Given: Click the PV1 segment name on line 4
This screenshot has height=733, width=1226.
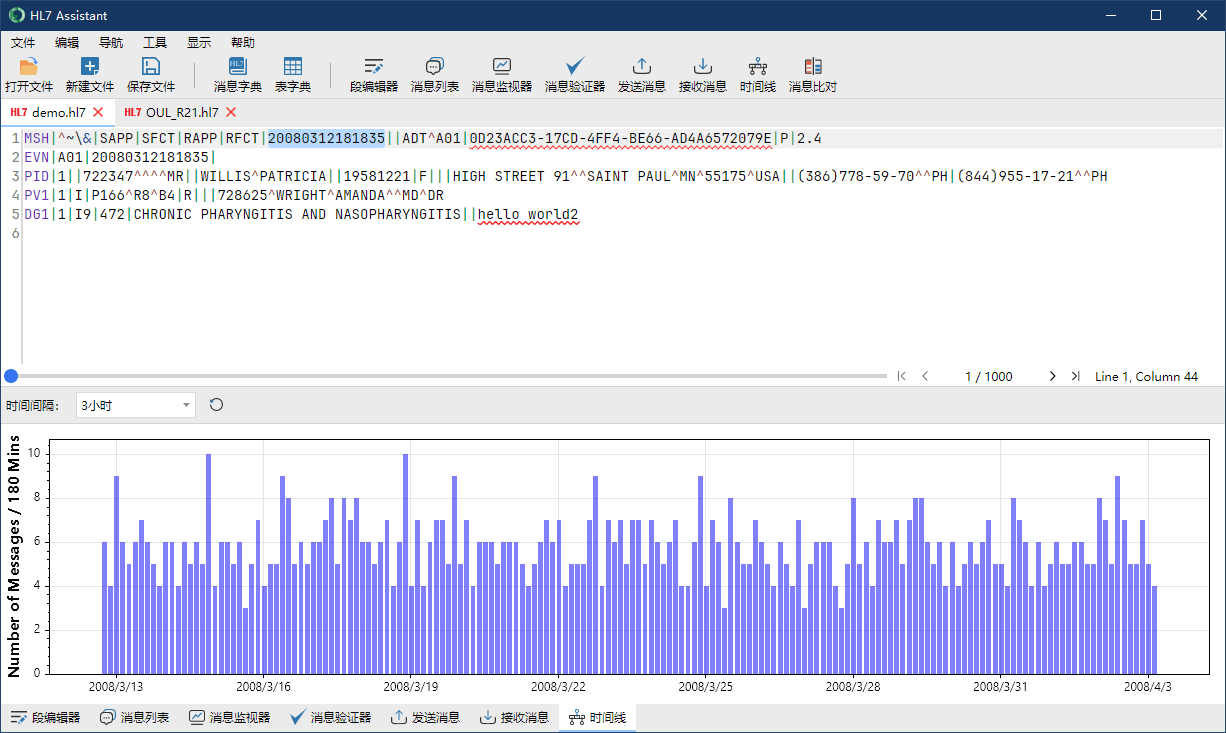Looking at the screenshot, I should pyautogui.click(x=37, y=195).
